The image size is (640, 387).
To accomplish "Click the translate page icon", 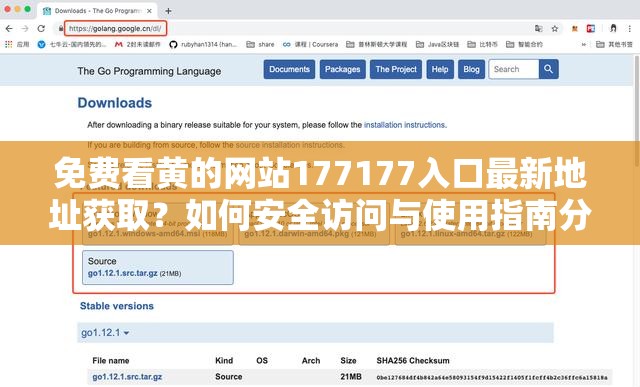I will pyautogui.click(x=539, y=29).
